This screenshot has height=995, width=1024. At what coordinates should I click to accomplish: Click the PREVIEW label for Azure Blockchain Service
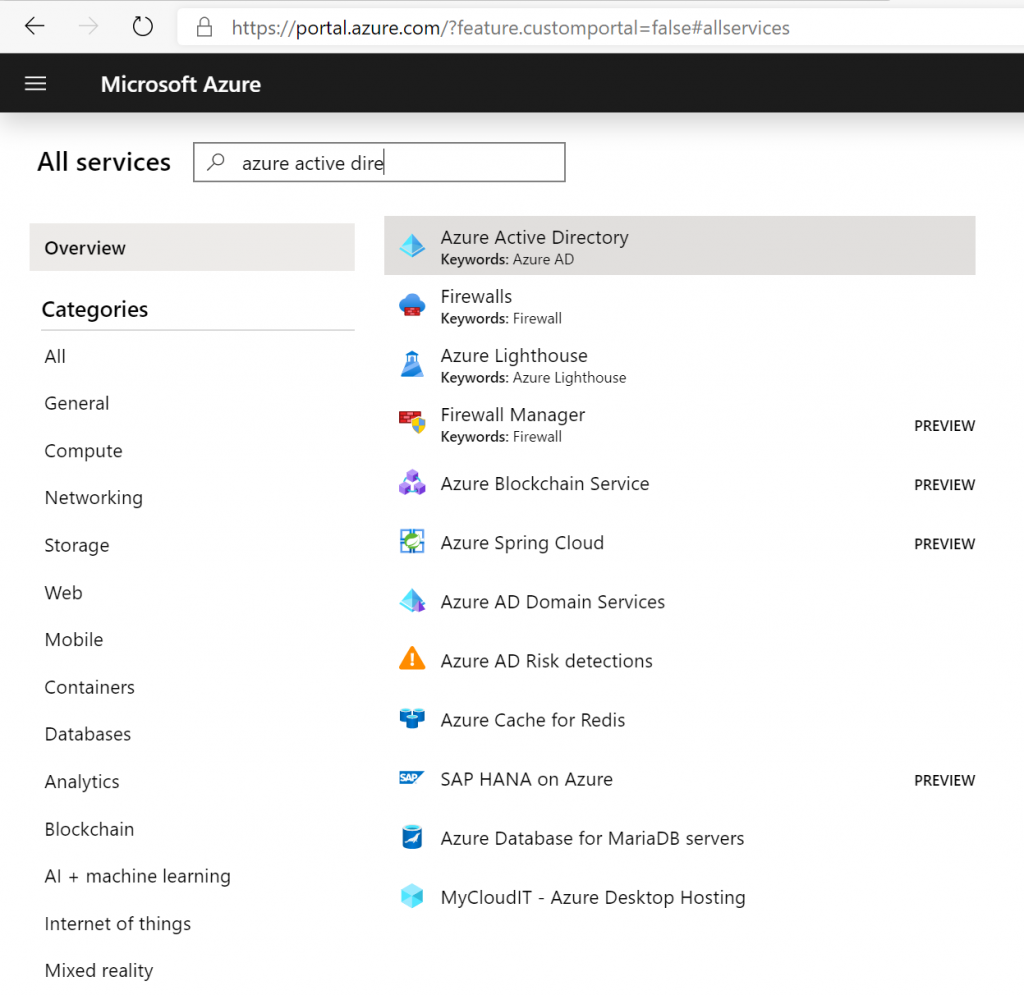coord(944,484)
